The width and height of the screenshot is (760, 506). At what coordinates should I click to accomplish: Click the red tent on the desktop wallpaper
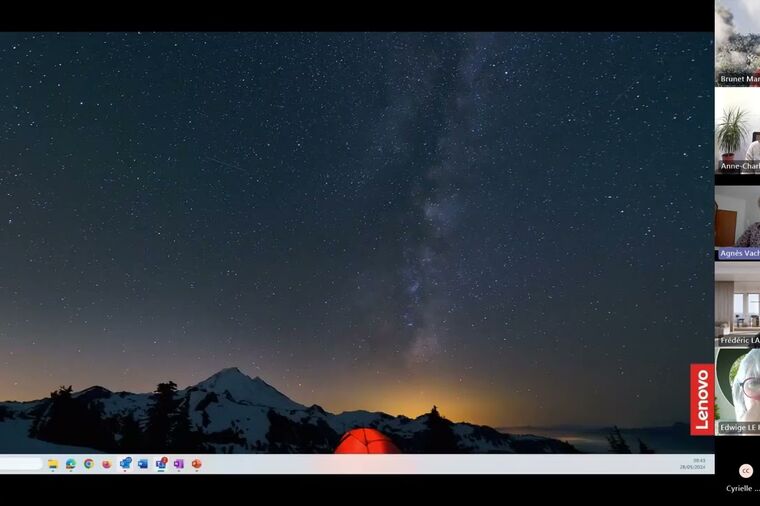click(x=366, y=442)
